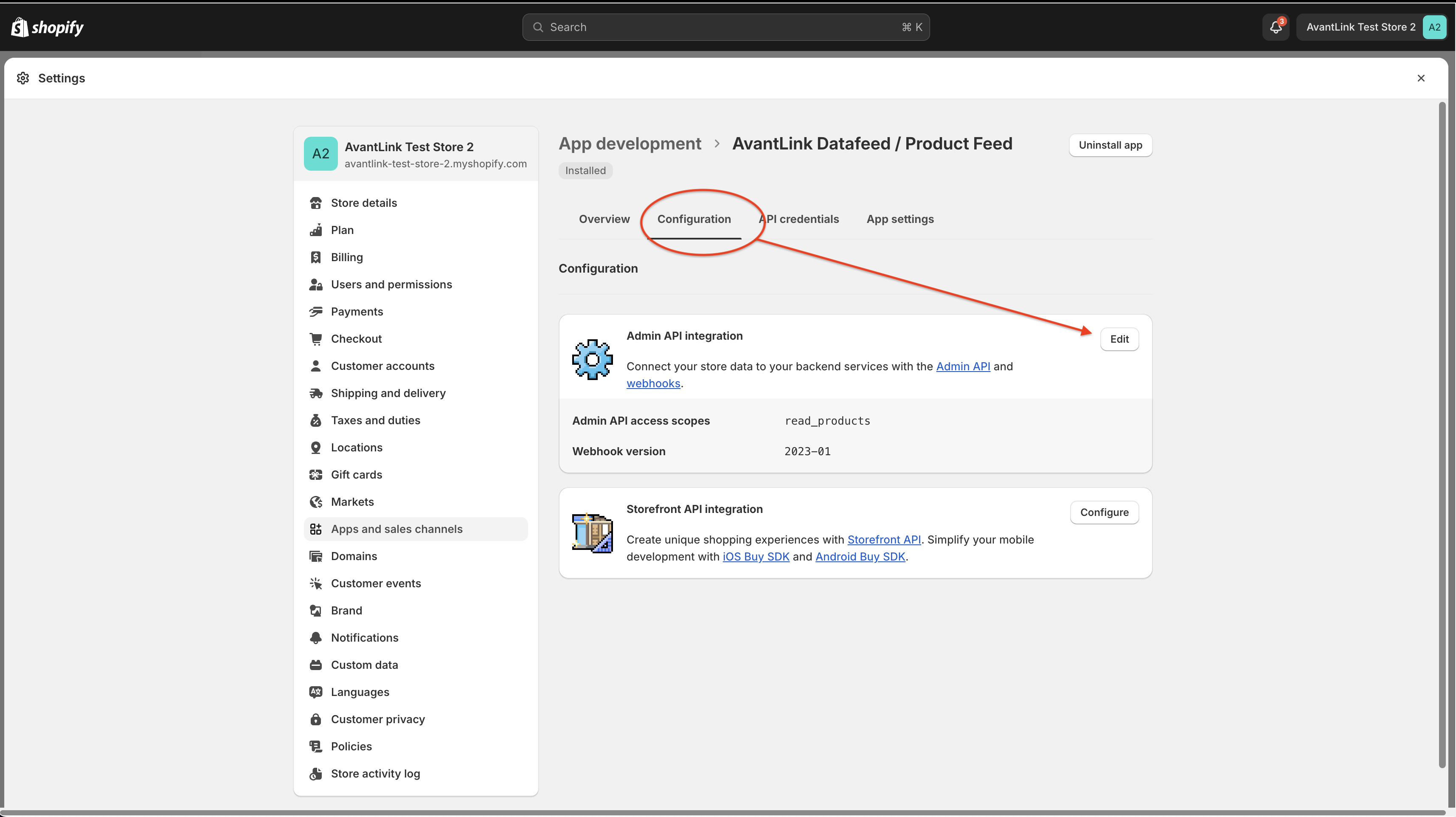Open Policies settings
The image size is (1456, 817).
tap(416, 747)
